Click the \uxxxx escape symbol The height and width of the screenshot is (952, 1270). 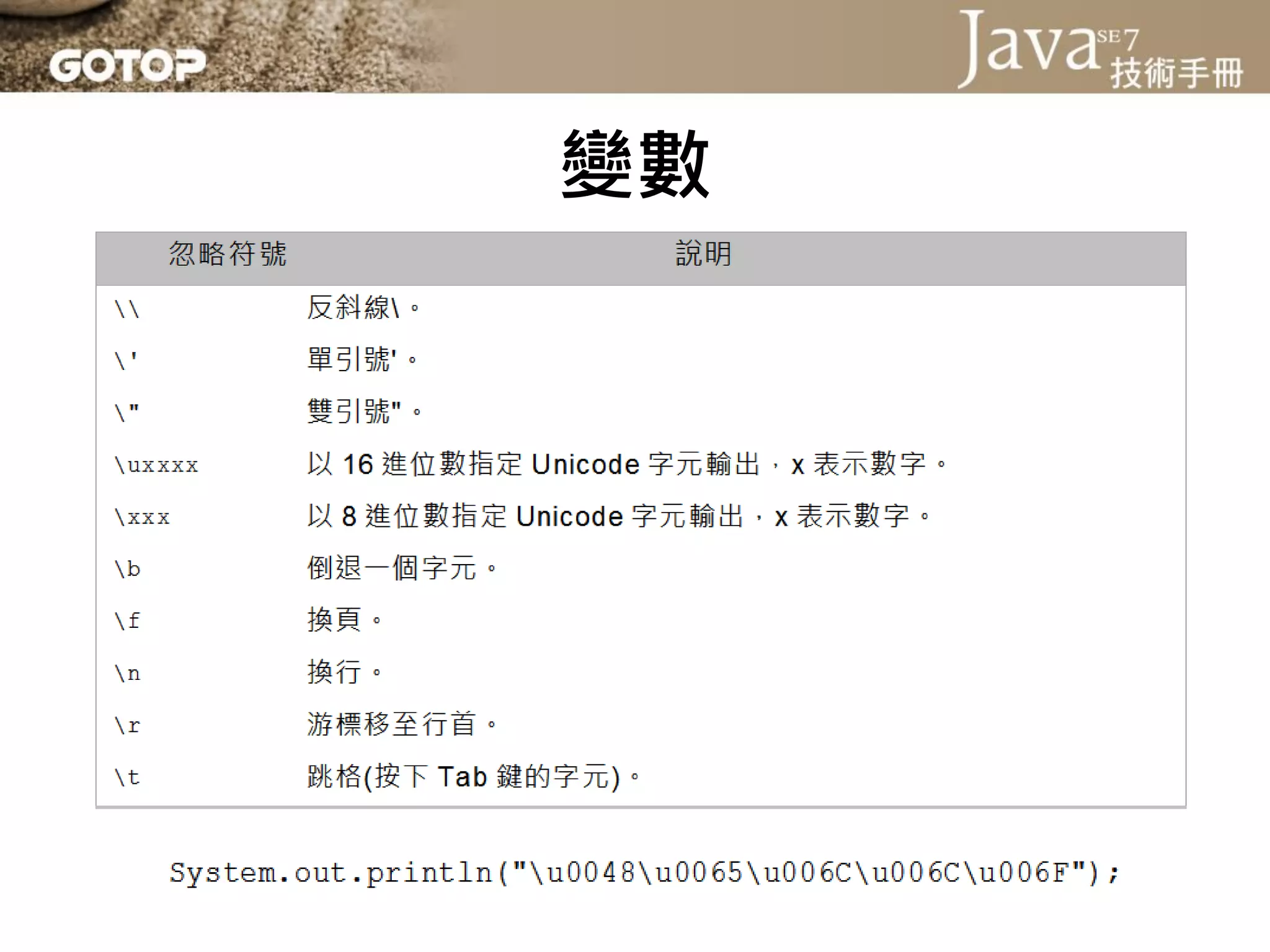pos(156,465)
